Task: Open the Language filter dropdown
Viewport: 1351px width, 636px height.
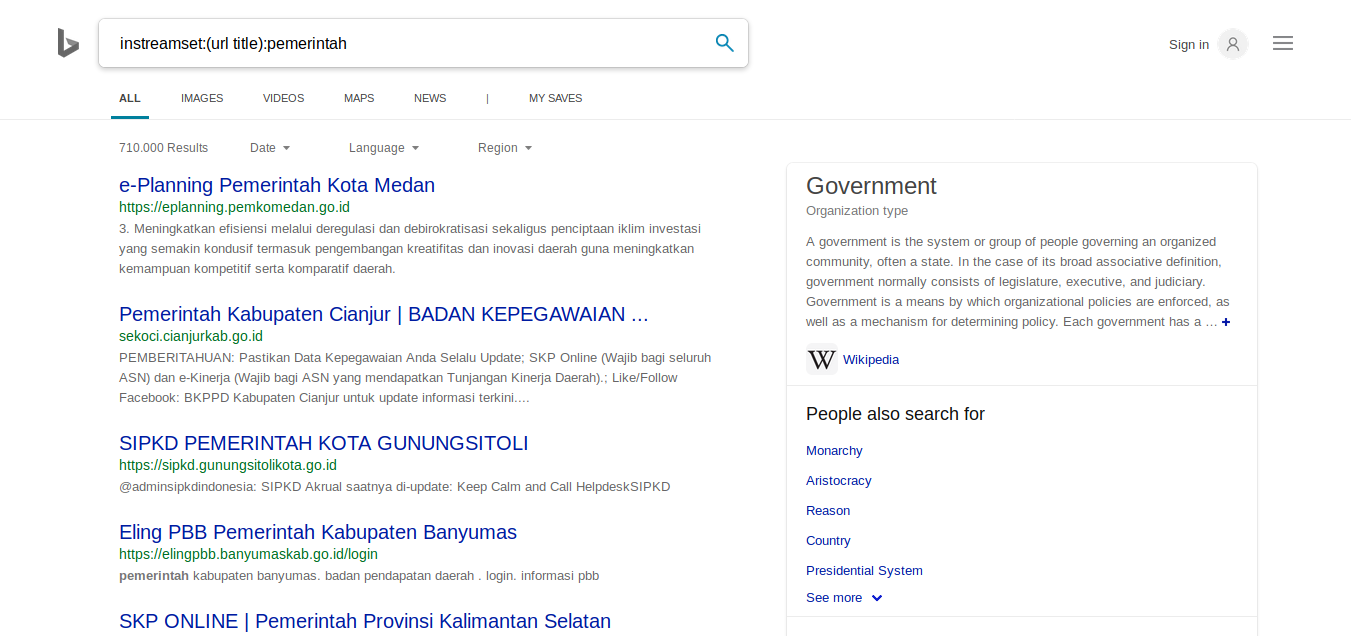Action: (x=384, y=148)
